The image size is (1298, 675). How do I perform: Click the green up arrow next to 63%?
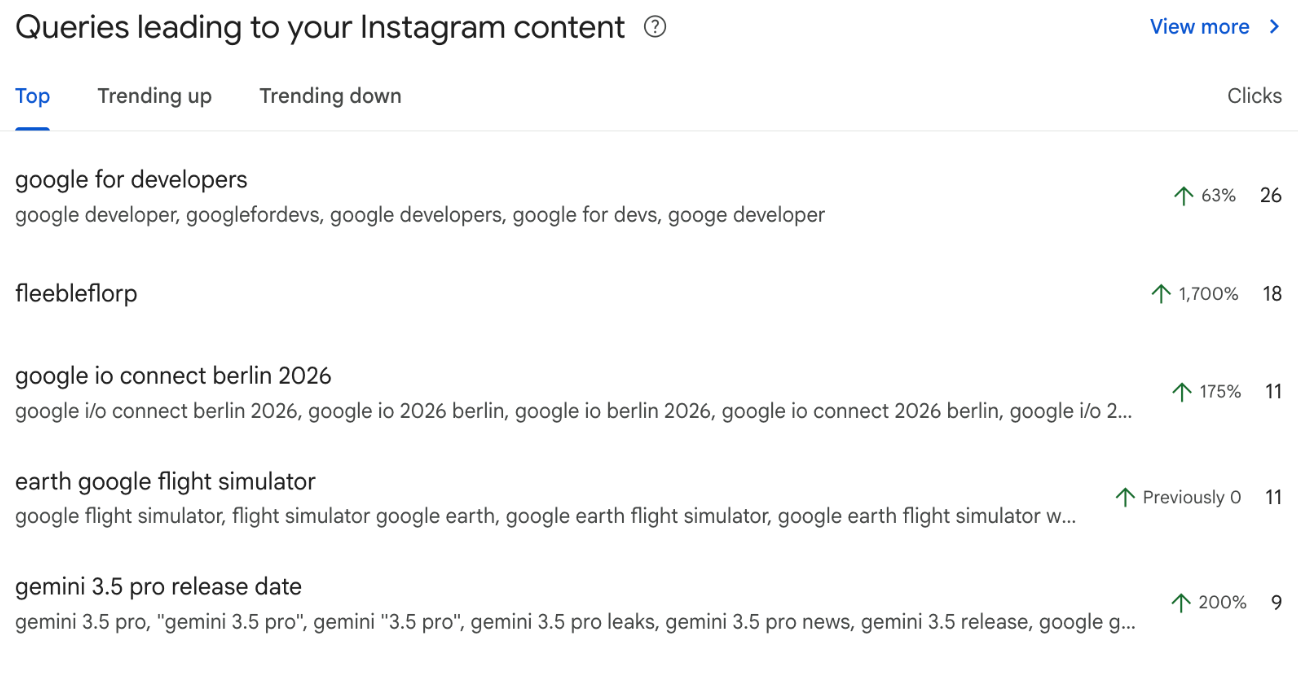coord(1183,196)
